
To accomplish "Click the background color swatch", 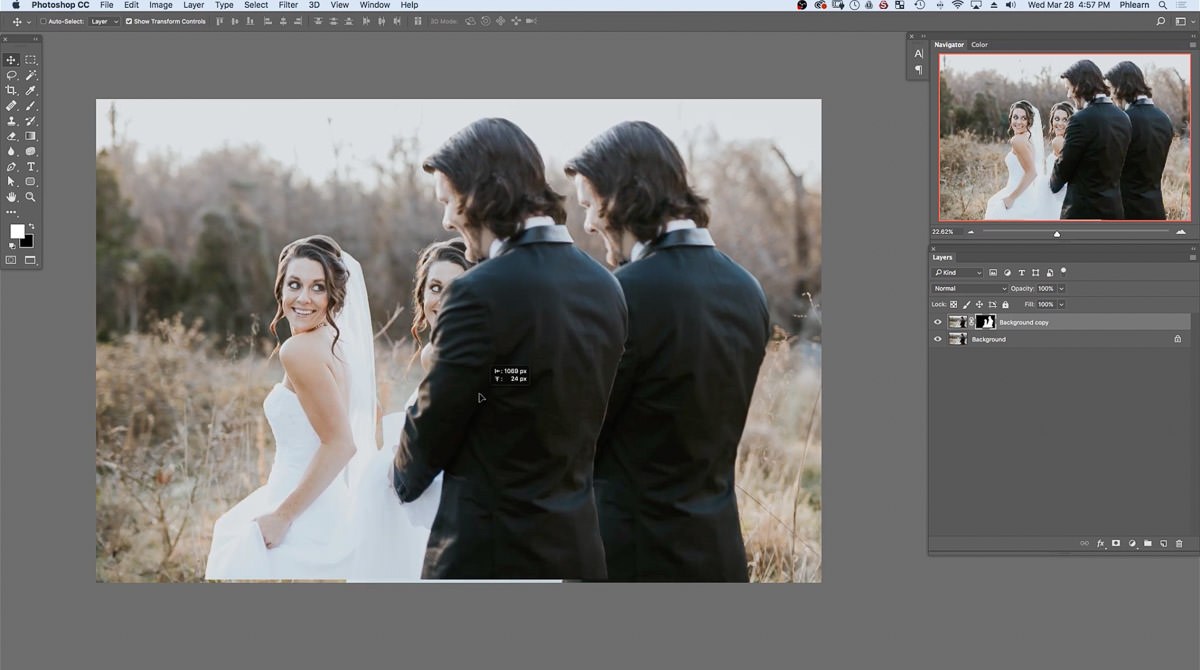I will point(28,242).
